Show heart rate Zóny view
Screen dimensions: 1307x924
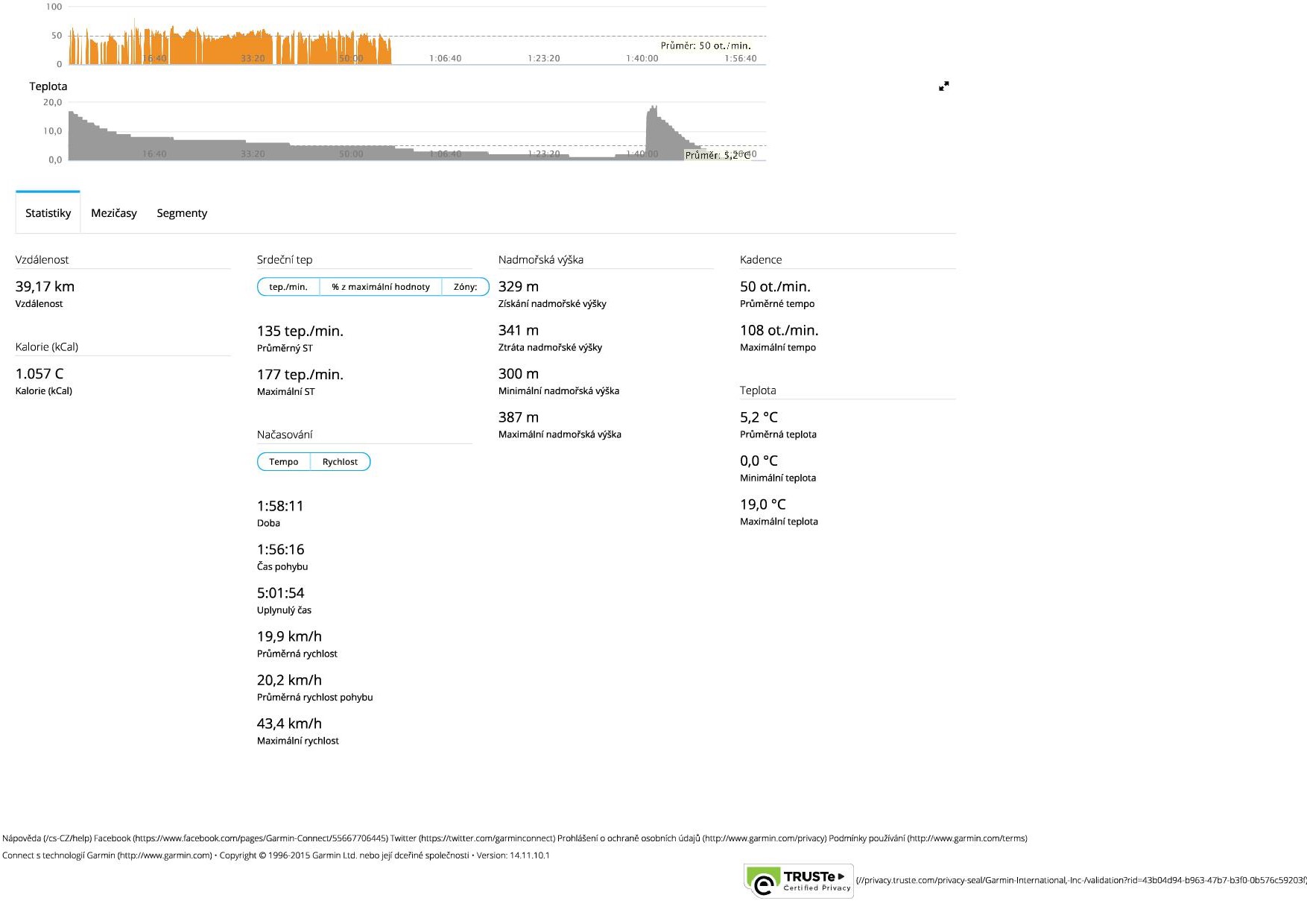tap(465, 287)
